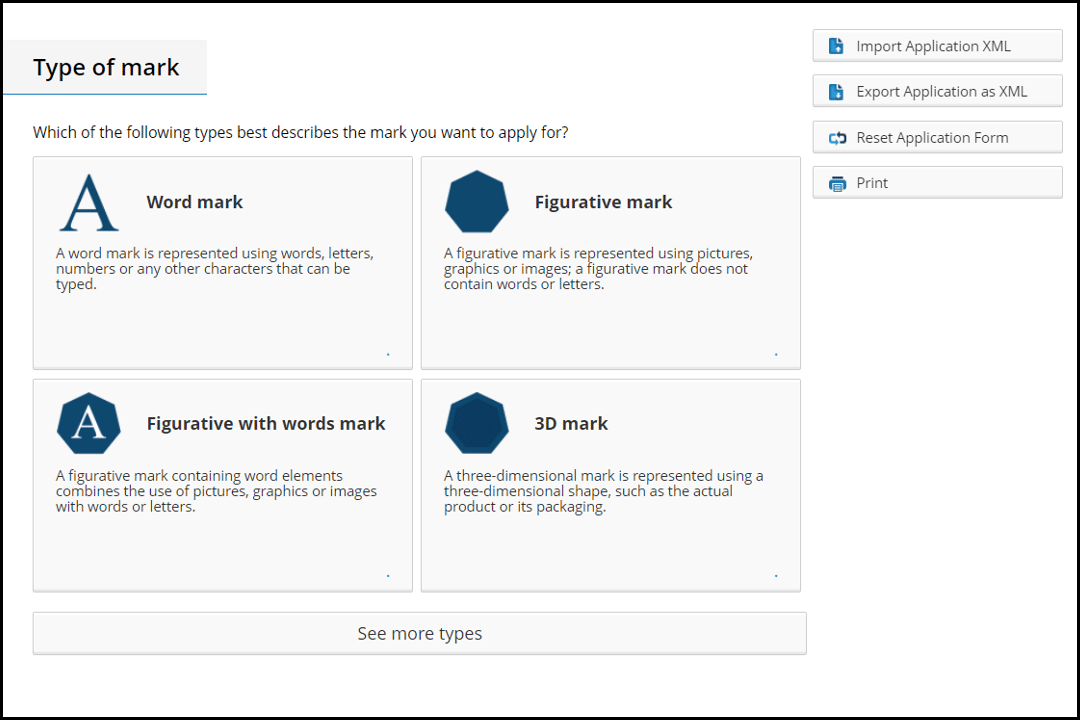This screenshot has width=1080, height=720.
Task: Click the Word mark description text
Action: pos(214,269)
